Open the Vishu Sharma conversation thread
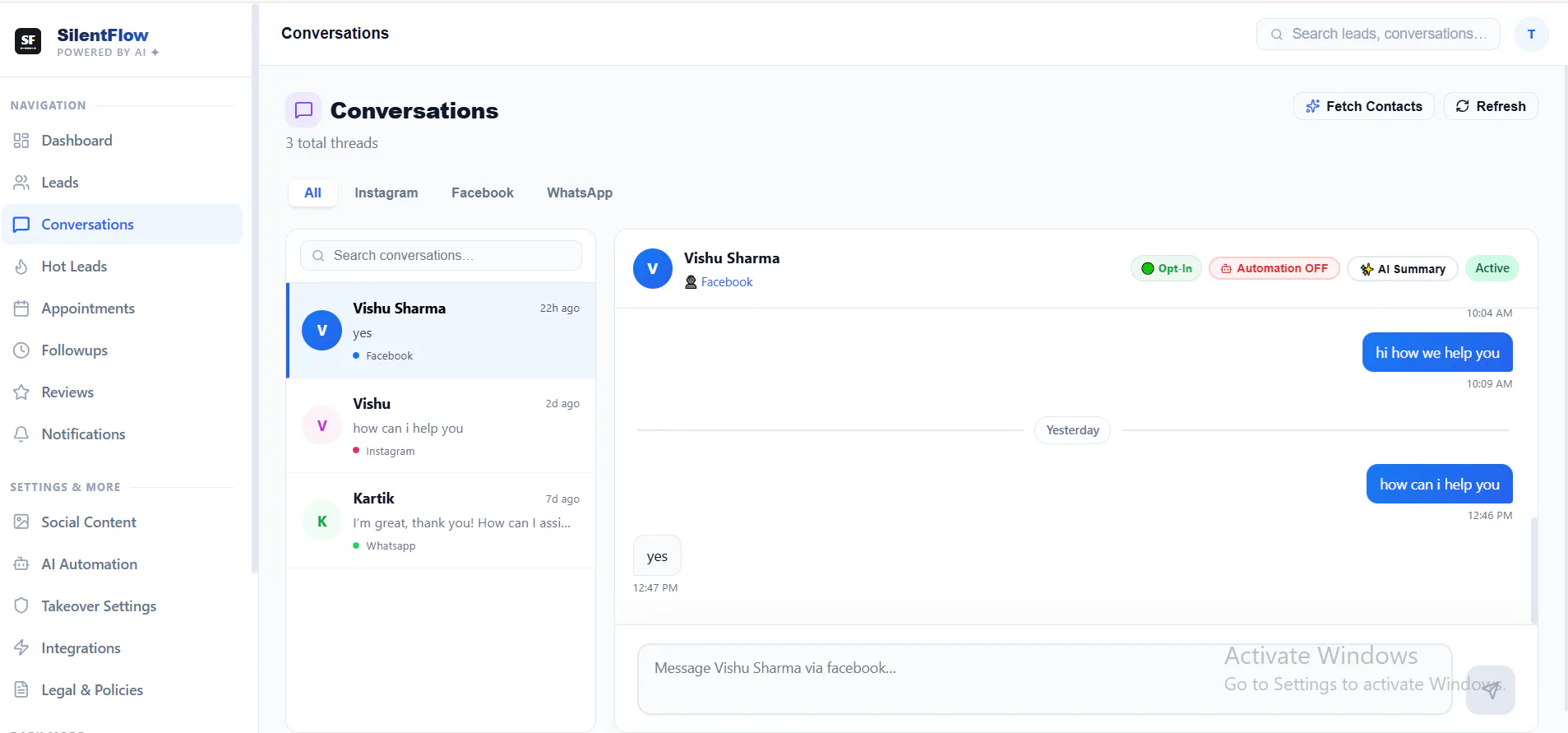 (x=441, y=331)
